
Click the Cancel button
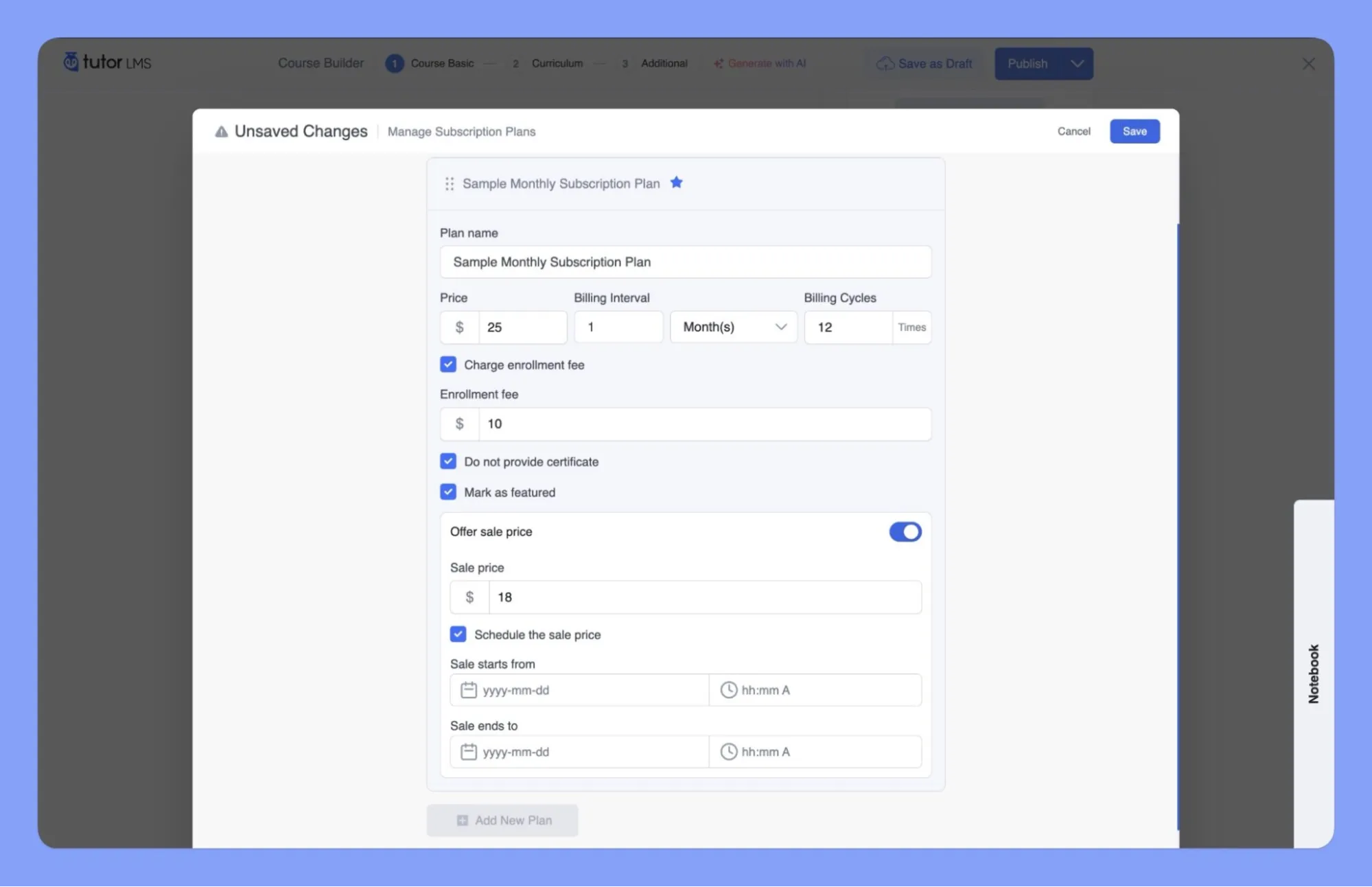click(x=1074, y=131)
